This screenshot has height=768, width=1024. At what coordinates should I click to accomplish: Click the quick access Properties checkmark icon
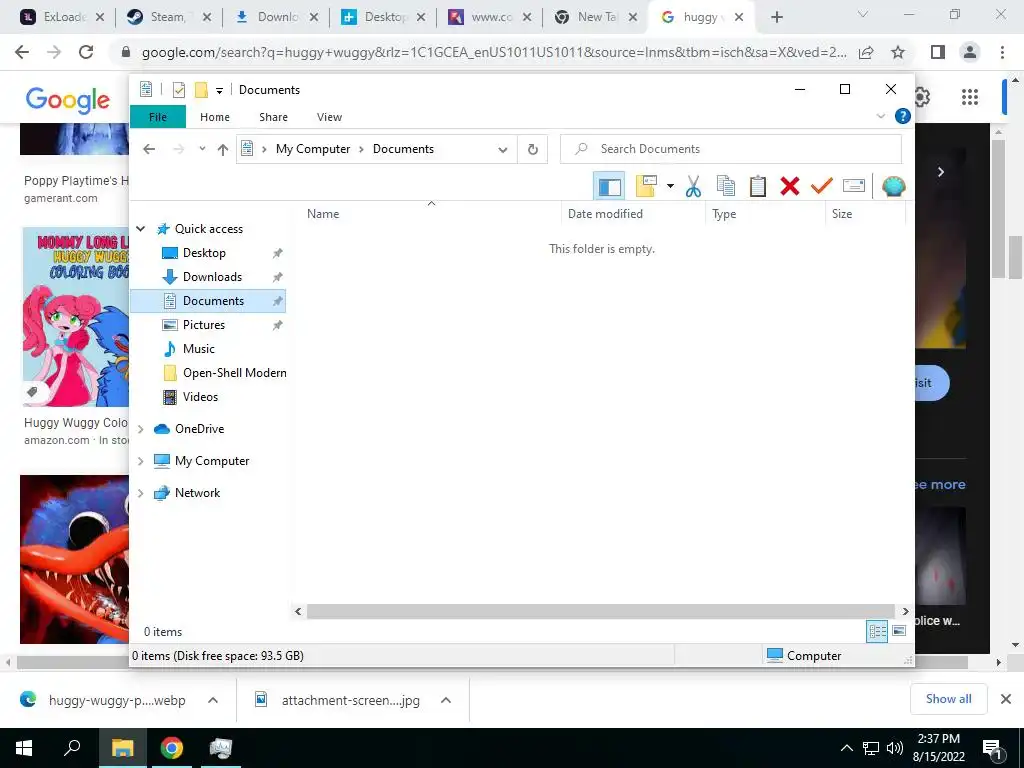179,89
